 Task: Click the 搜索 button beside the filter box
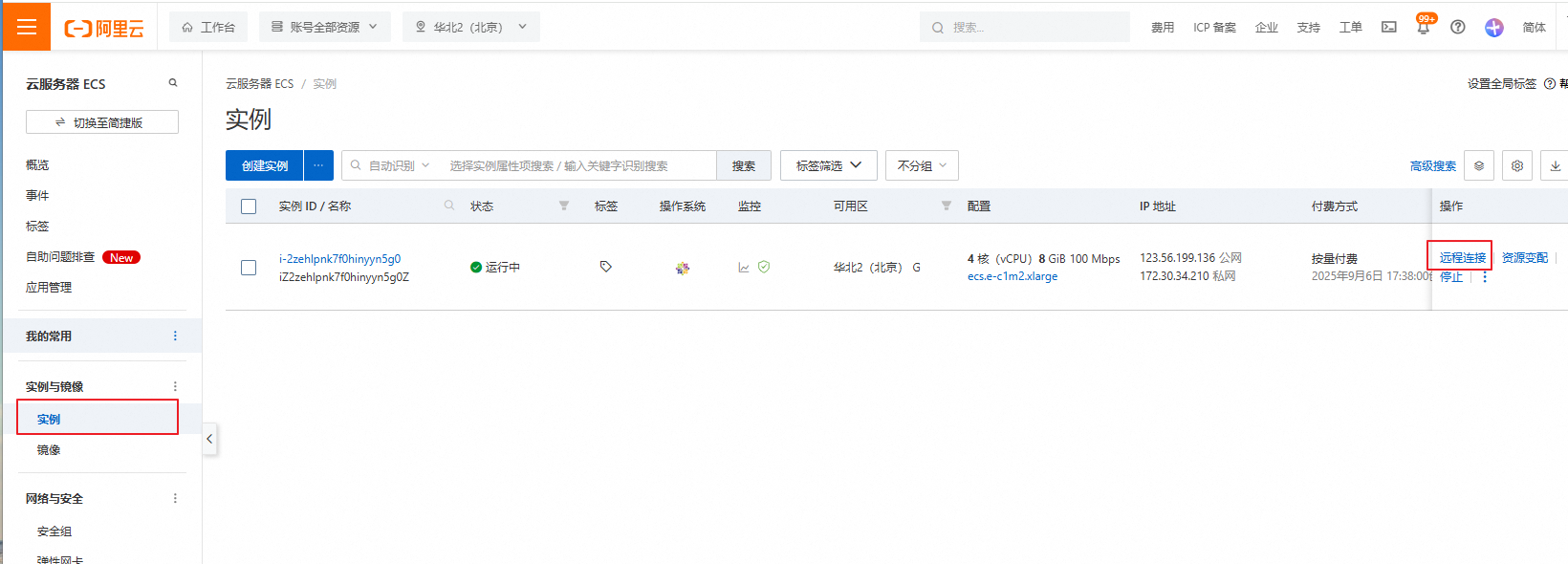tap(744, 165)
